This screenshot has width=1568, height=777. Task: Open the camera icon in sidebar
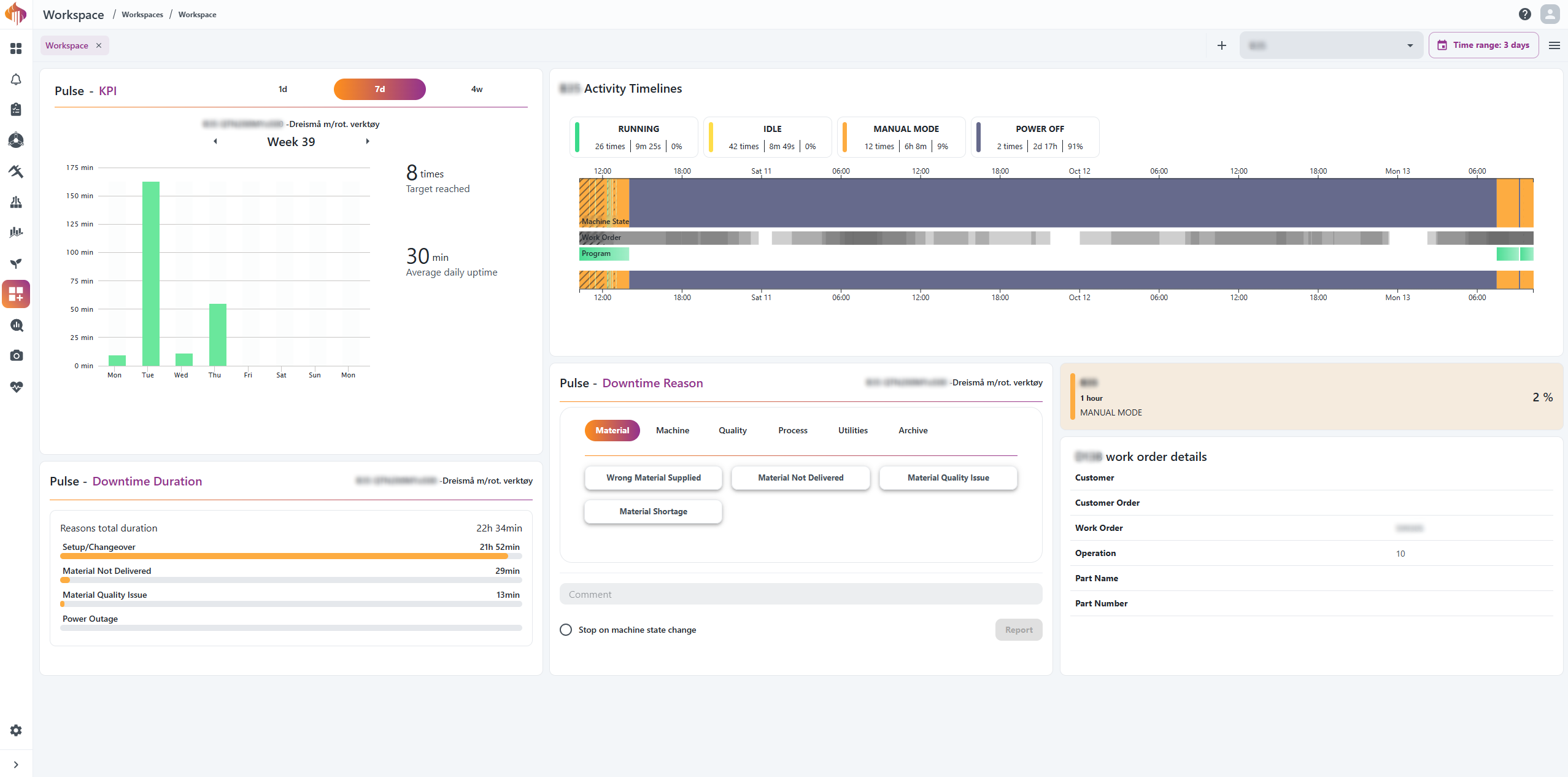click(x=16, y=356)
